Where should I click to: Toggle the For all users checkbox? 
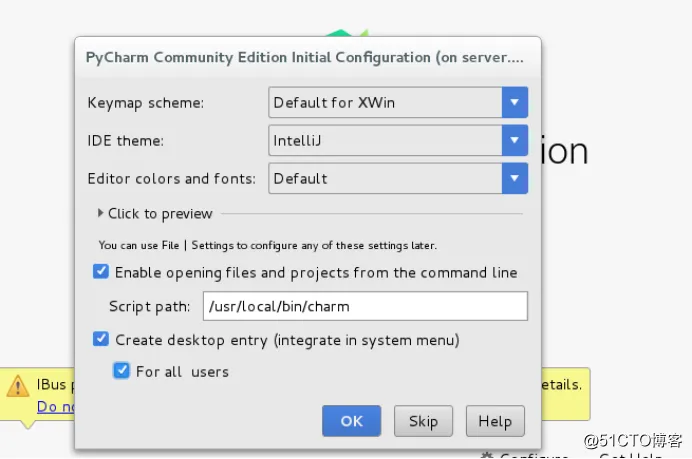point(121,370)
